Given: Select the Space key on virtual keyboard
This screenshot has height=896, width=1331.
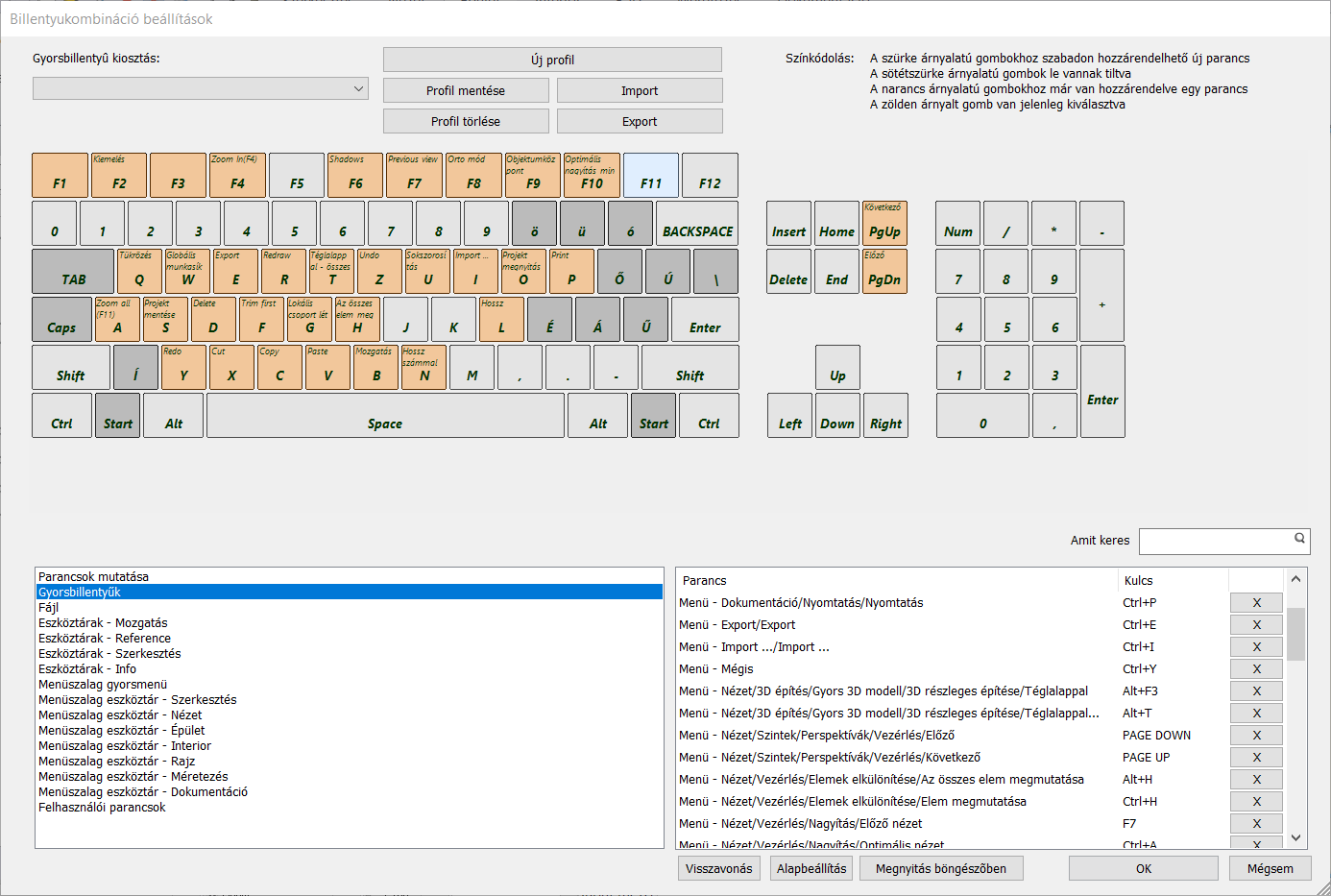Looking at the screenshot, I should tap(385, 416).
